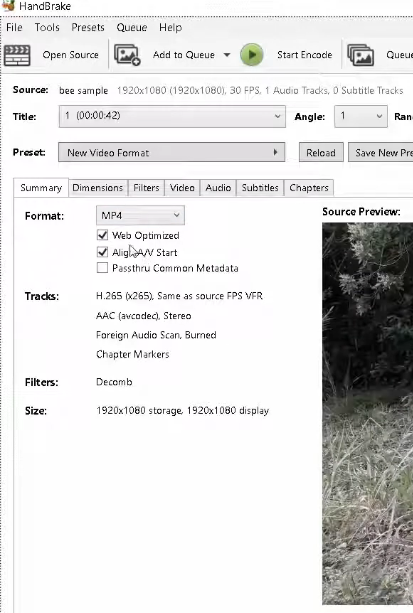The height and width of the screenshot is (613, 413).
Task: Open the Tools menu
Action: (47, 27)
